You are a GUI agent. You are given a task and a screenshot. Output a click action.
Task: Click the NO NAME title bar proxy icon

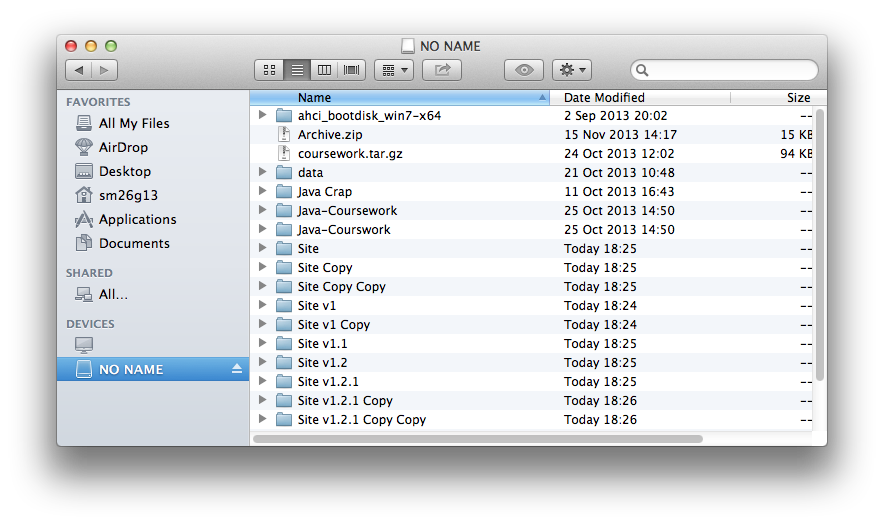408,46
